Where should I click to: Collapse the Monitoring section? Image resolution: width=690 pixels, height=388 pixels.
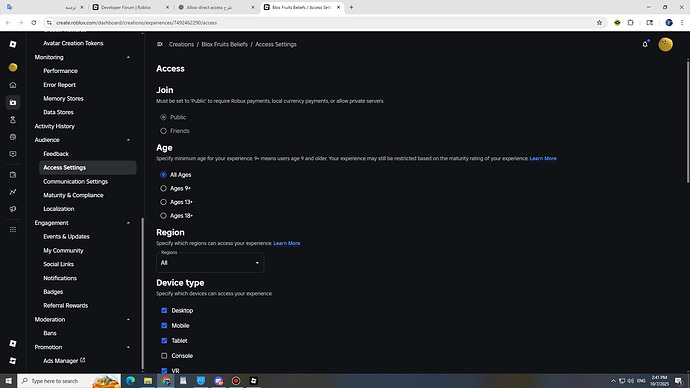(x=128, y=57)
